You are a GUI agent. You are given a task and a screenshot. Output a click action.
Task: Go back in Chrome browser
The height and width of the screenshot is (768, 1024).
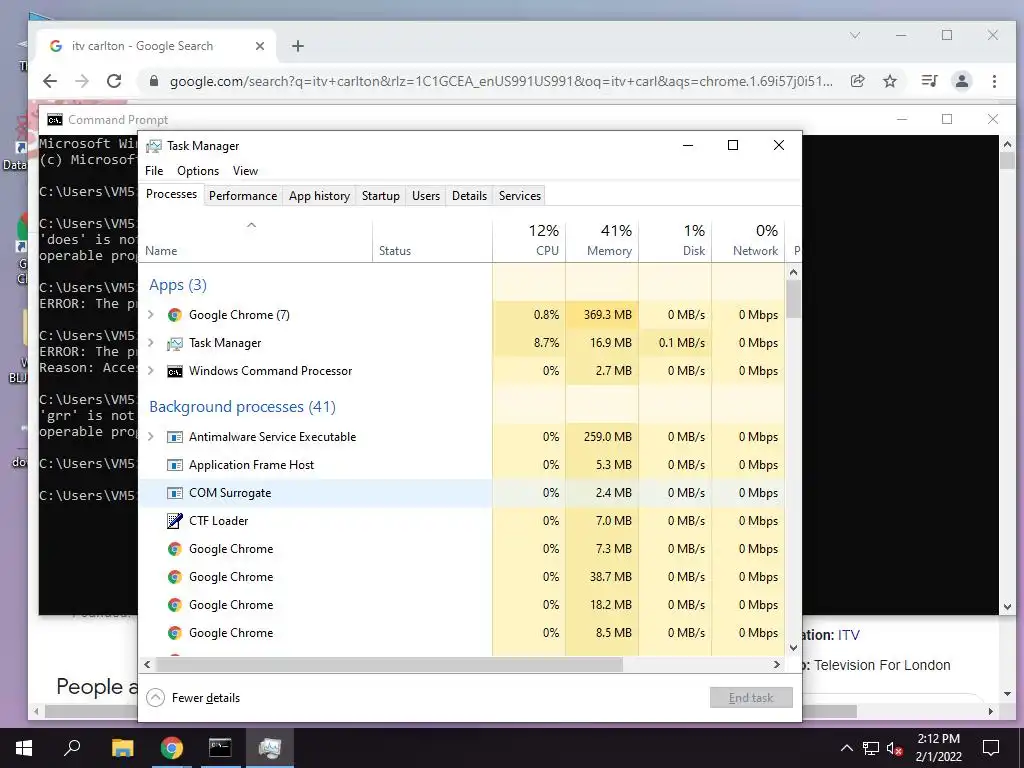pos(50,81)
